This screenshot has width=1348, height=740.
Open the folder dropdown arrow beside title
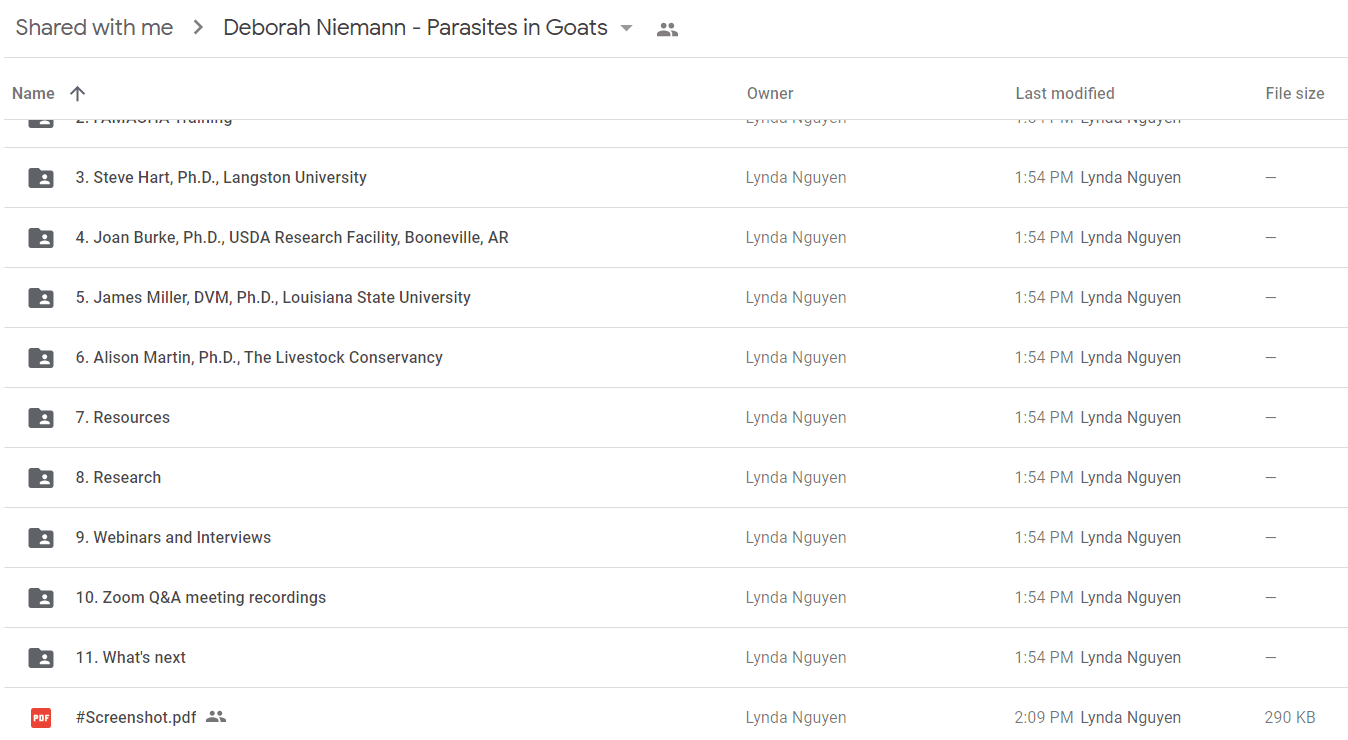[x=627, y=28]
